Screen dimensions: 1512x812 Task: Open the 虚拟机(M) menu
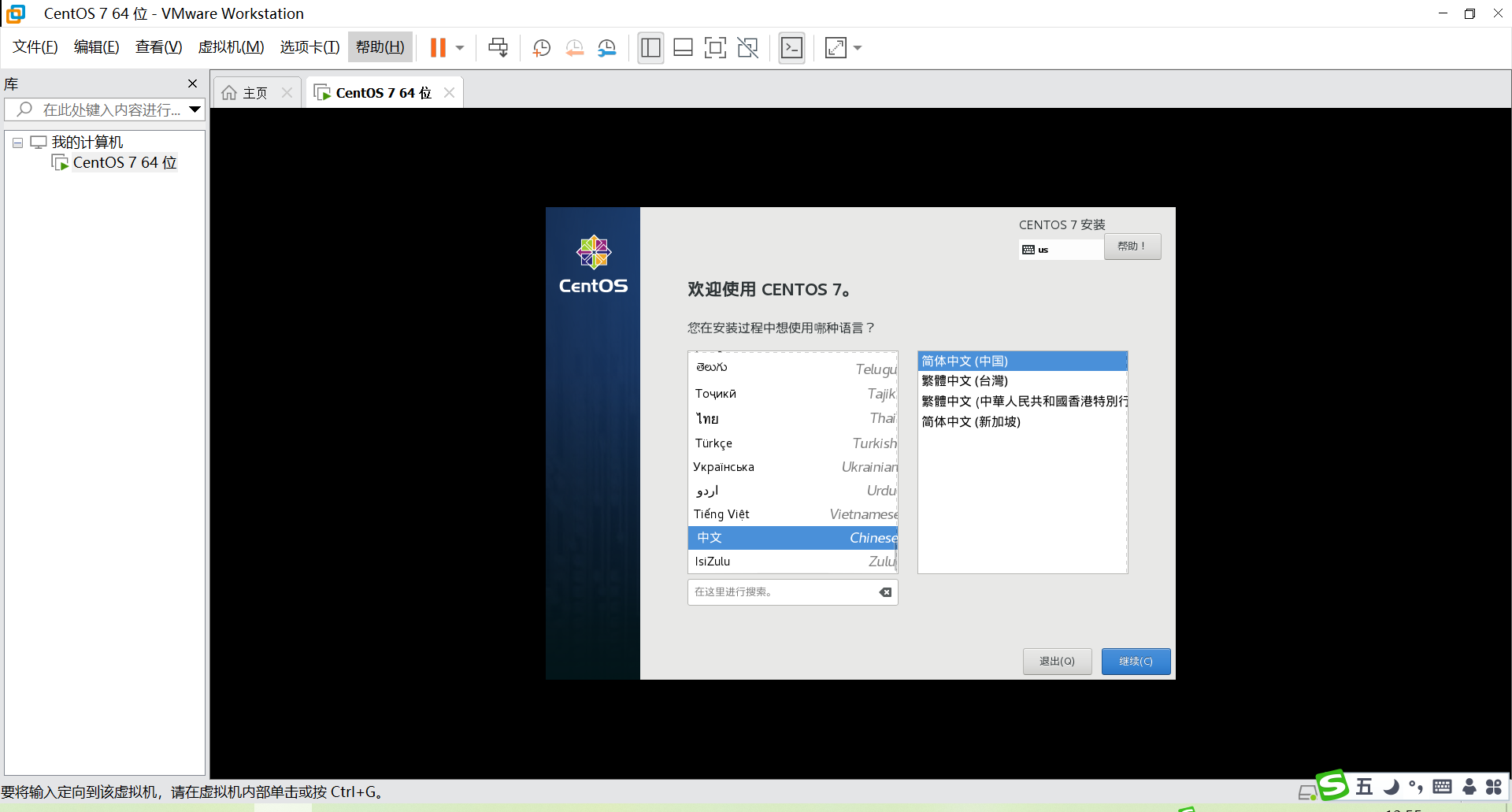[232, 47]
